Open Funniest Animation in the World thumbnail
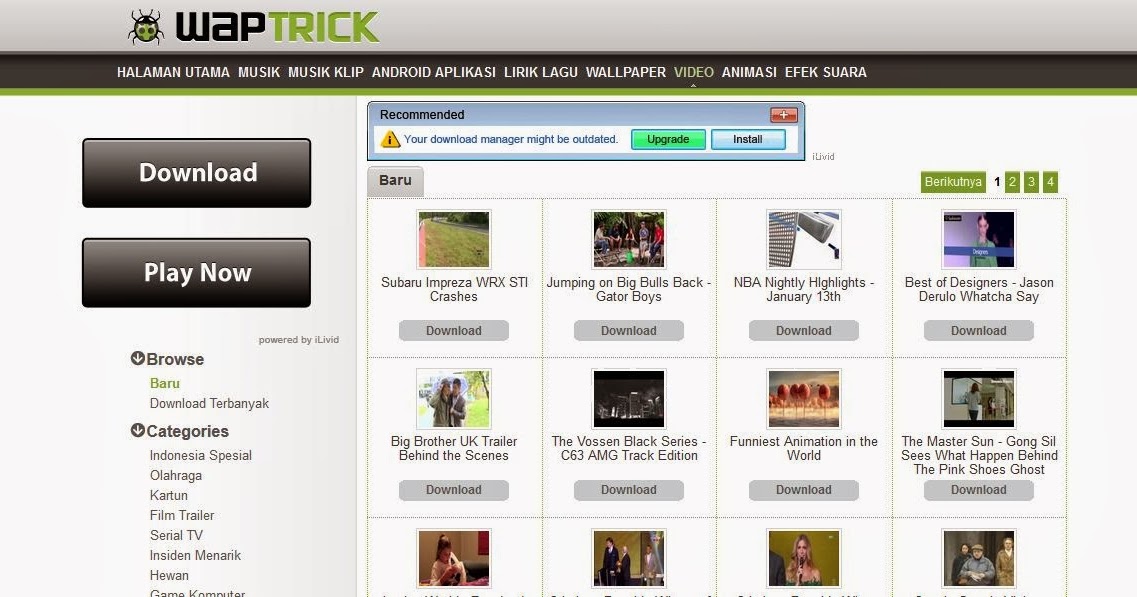Image resolution: width=1137 pixels, height=597 pixels. (803, 399)
